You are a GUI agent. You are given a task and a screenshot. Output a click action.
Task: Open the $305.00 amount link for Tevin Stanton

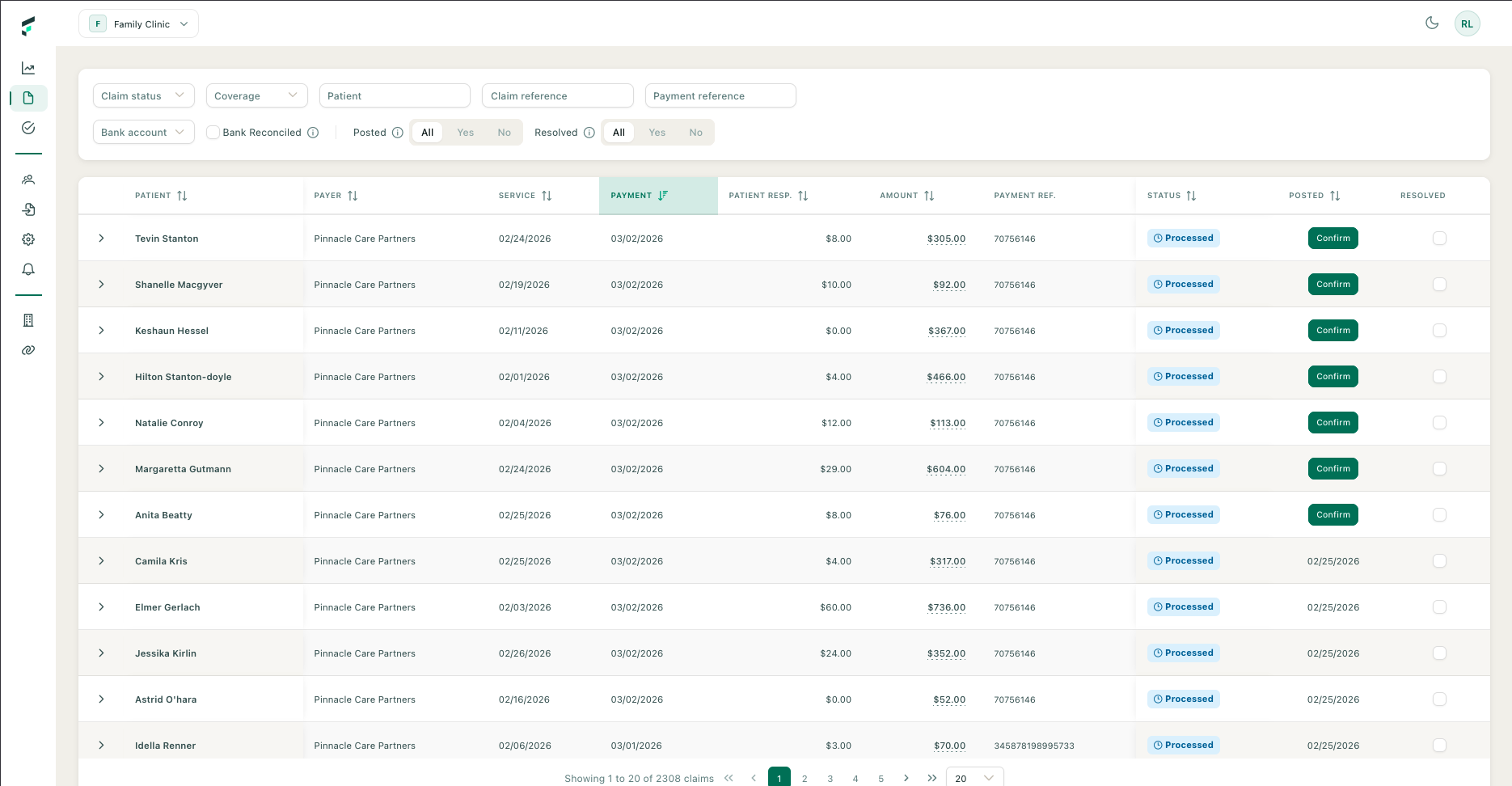point(947,239)
